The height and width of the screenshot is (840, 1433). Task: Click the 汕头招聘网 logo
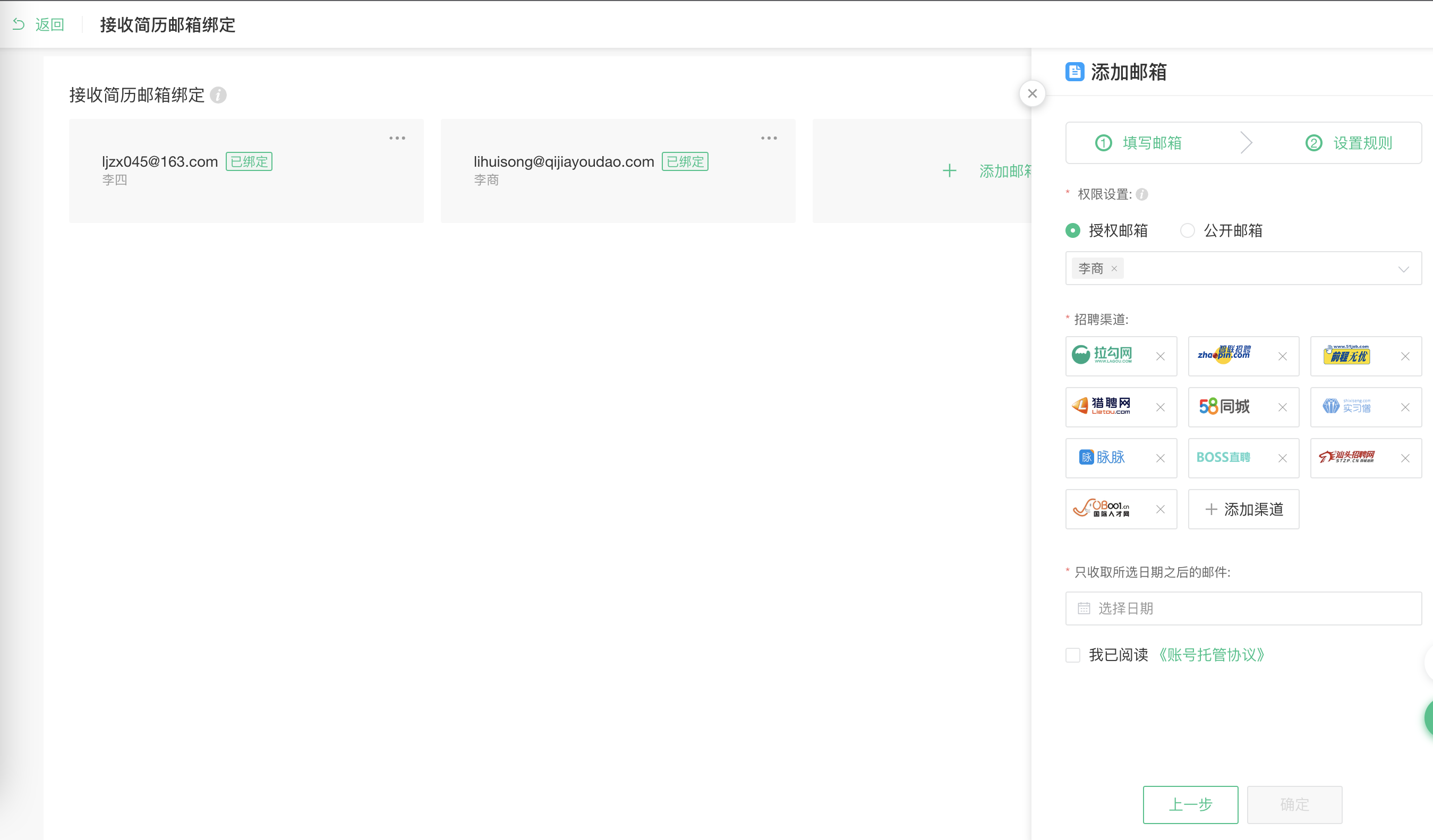pos(1346,457)
